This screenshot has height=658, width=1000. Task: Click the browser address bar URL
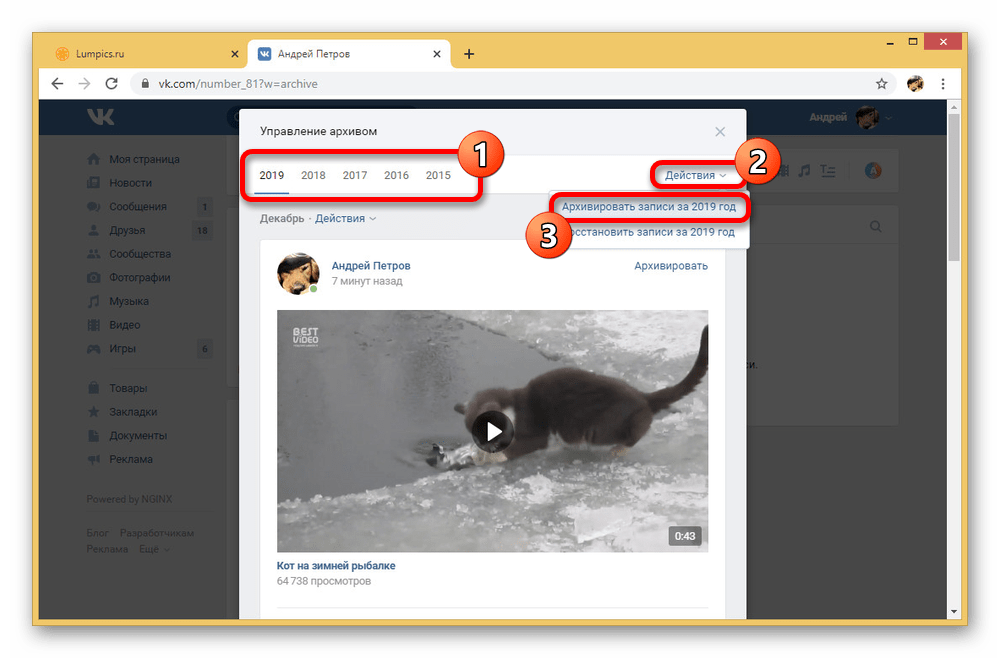coord(238,84)
